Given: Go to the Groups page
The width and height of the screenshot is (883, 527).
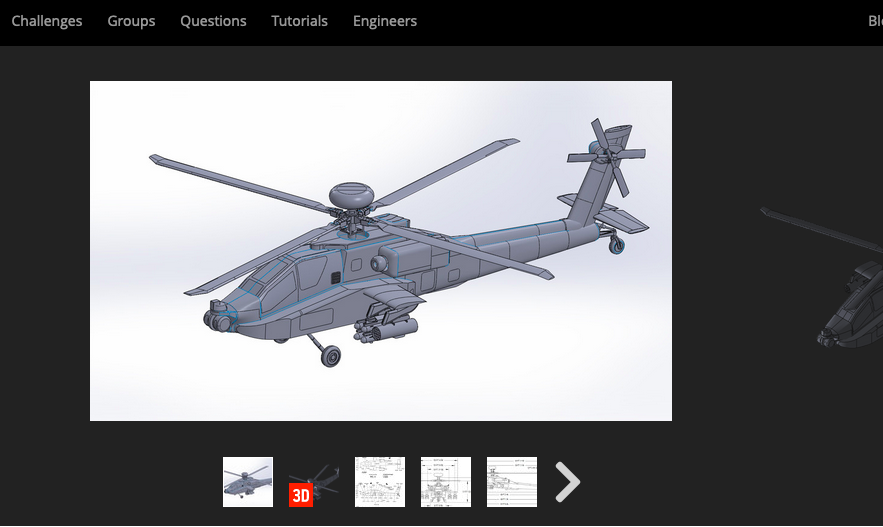Looking at the screenshot, I should click(131, 21).
